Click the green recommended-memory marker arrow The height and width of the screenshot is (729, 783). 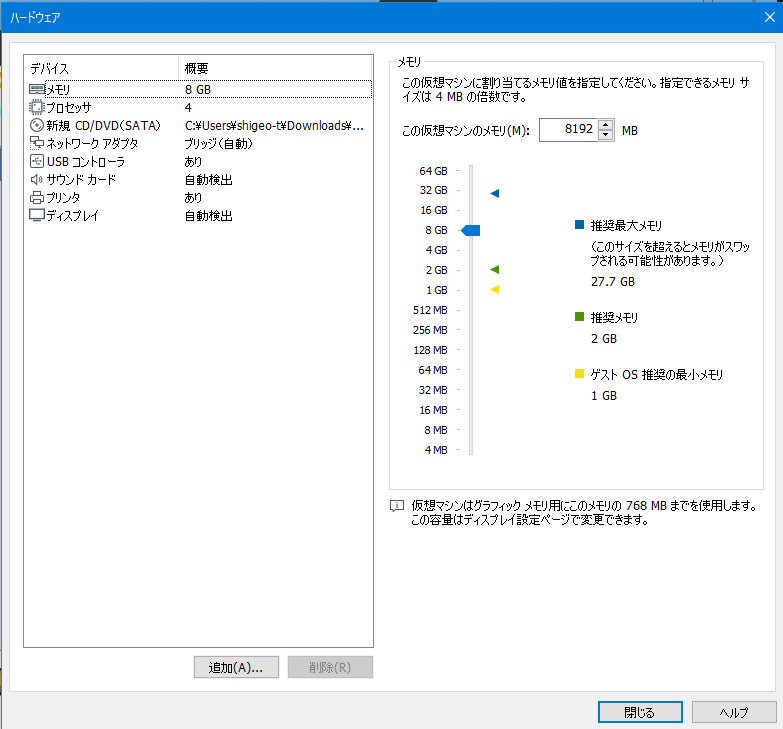pyautogui.click(x=494, y=270)
